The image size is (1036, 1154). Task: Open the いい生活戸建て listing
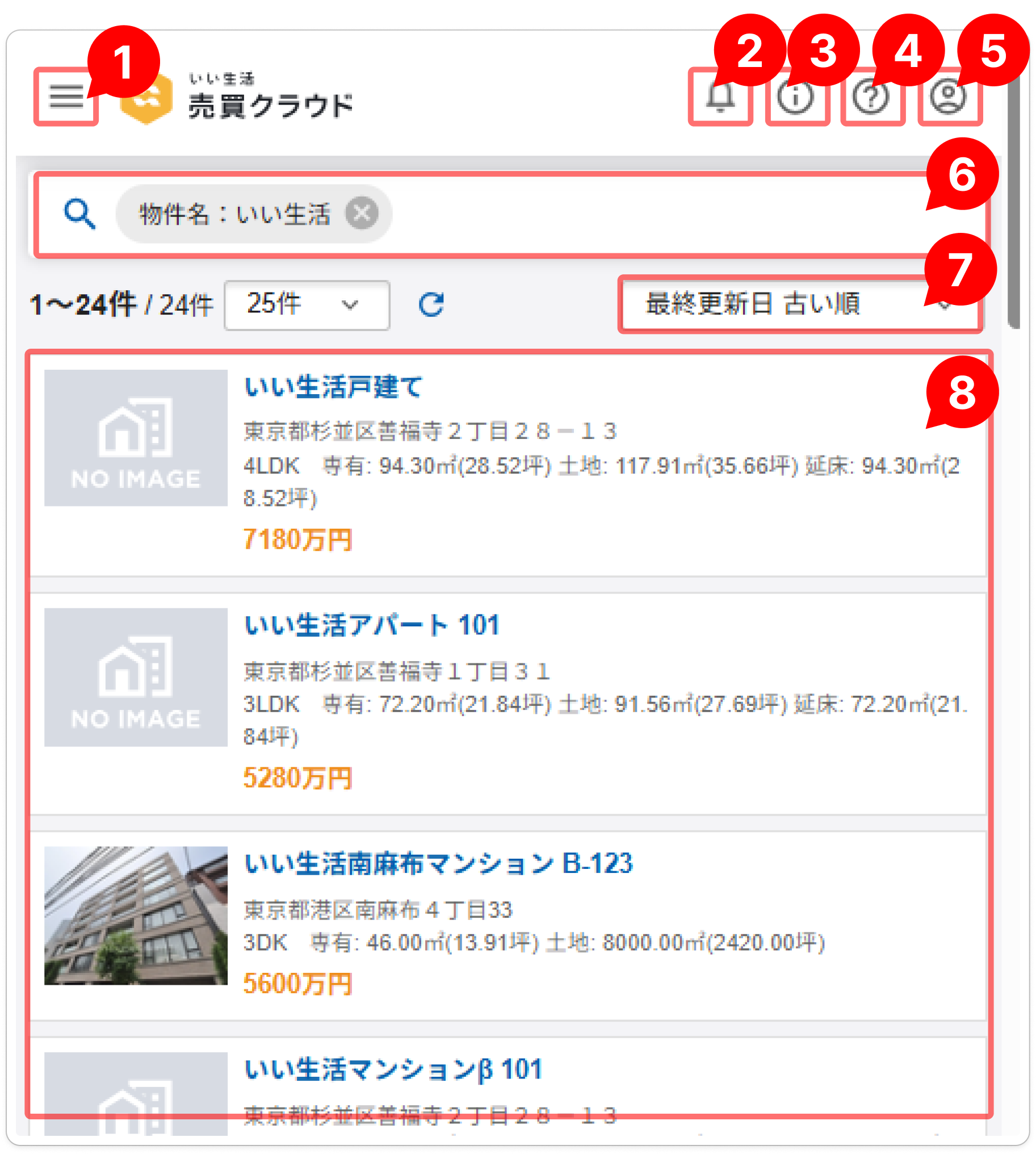pyautogui.click(x=334, y=387)
